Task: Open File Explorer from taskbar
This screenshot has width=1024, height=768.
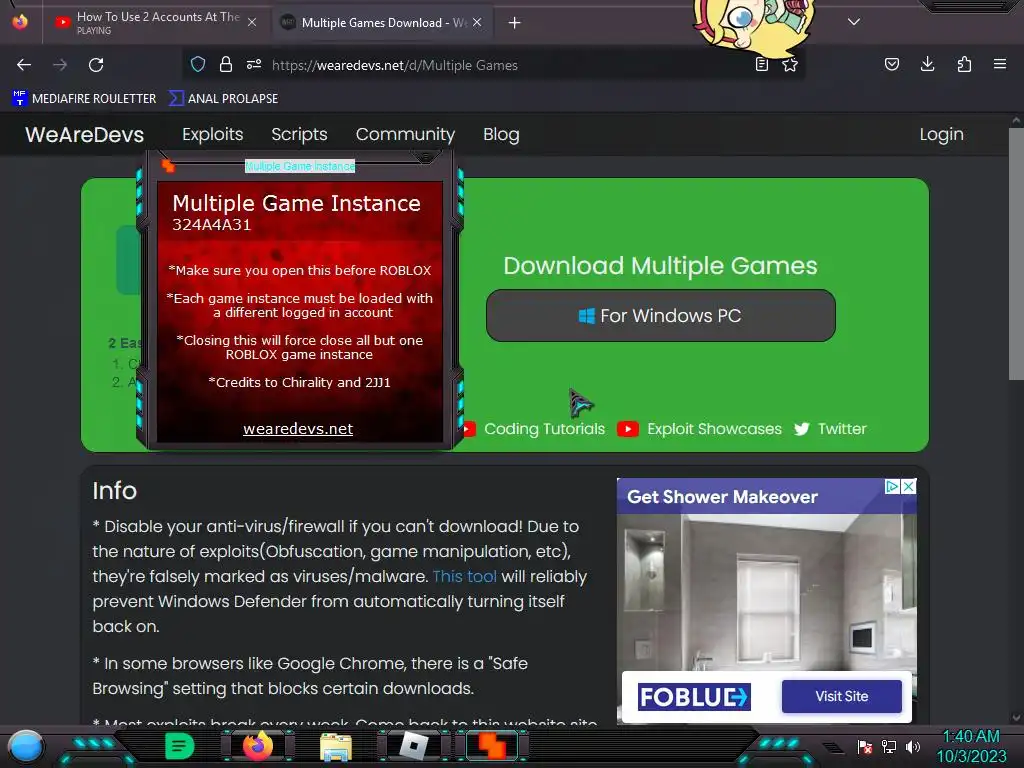Action: click(336, 747)
